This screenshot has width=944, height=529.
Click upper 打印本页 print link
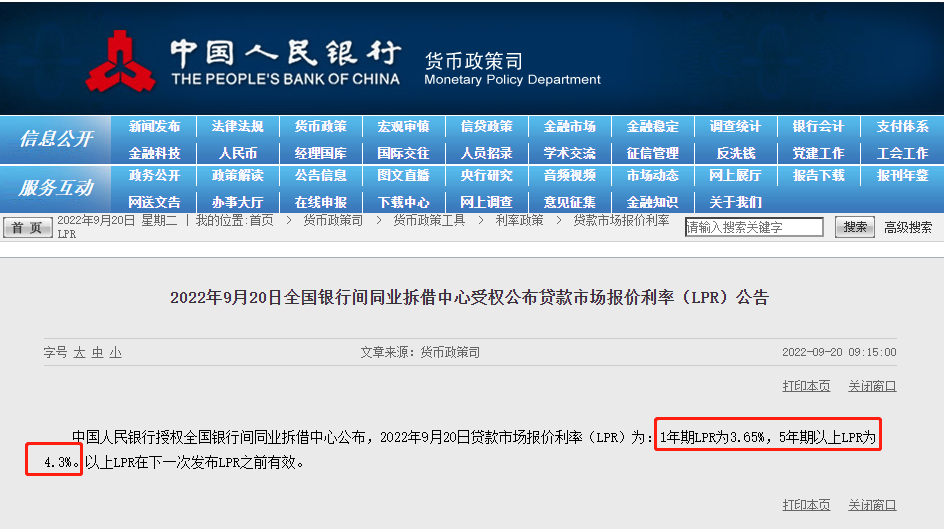click(x=806, y=386)
